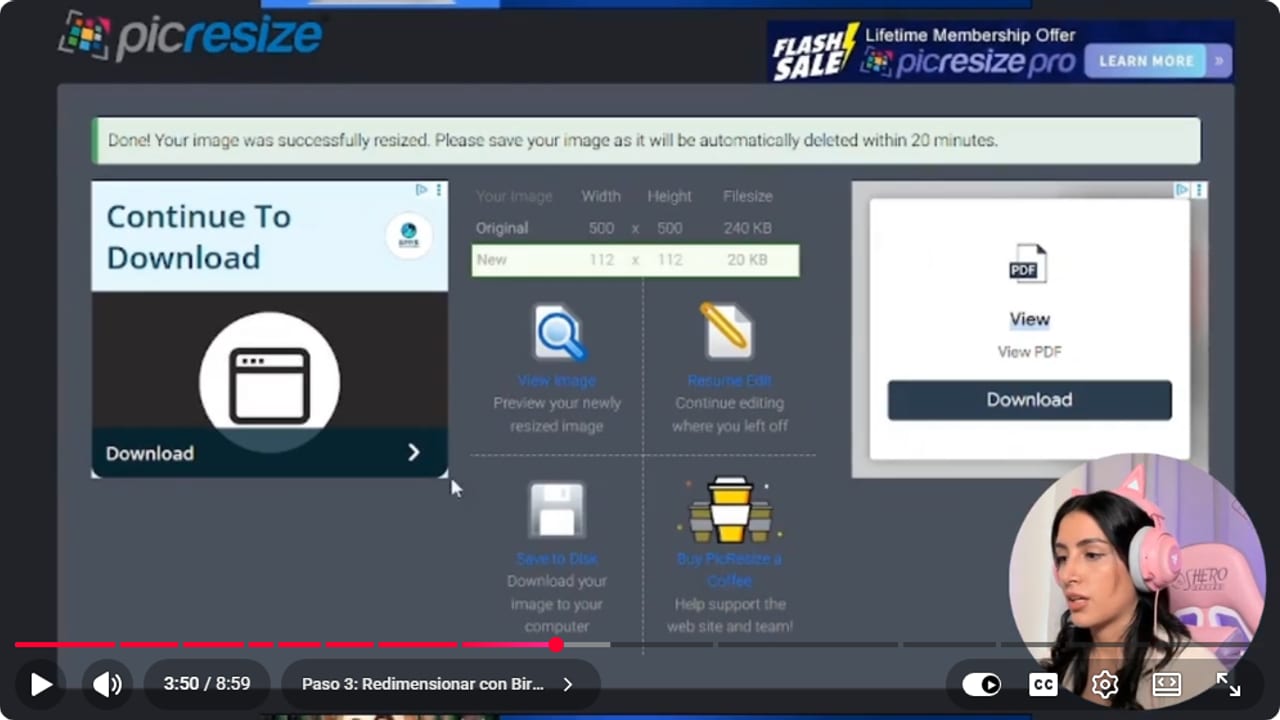Viewport: 1280px width, 720px height.
Task: Open ad options menu on left ad
Action: (439, 190)
